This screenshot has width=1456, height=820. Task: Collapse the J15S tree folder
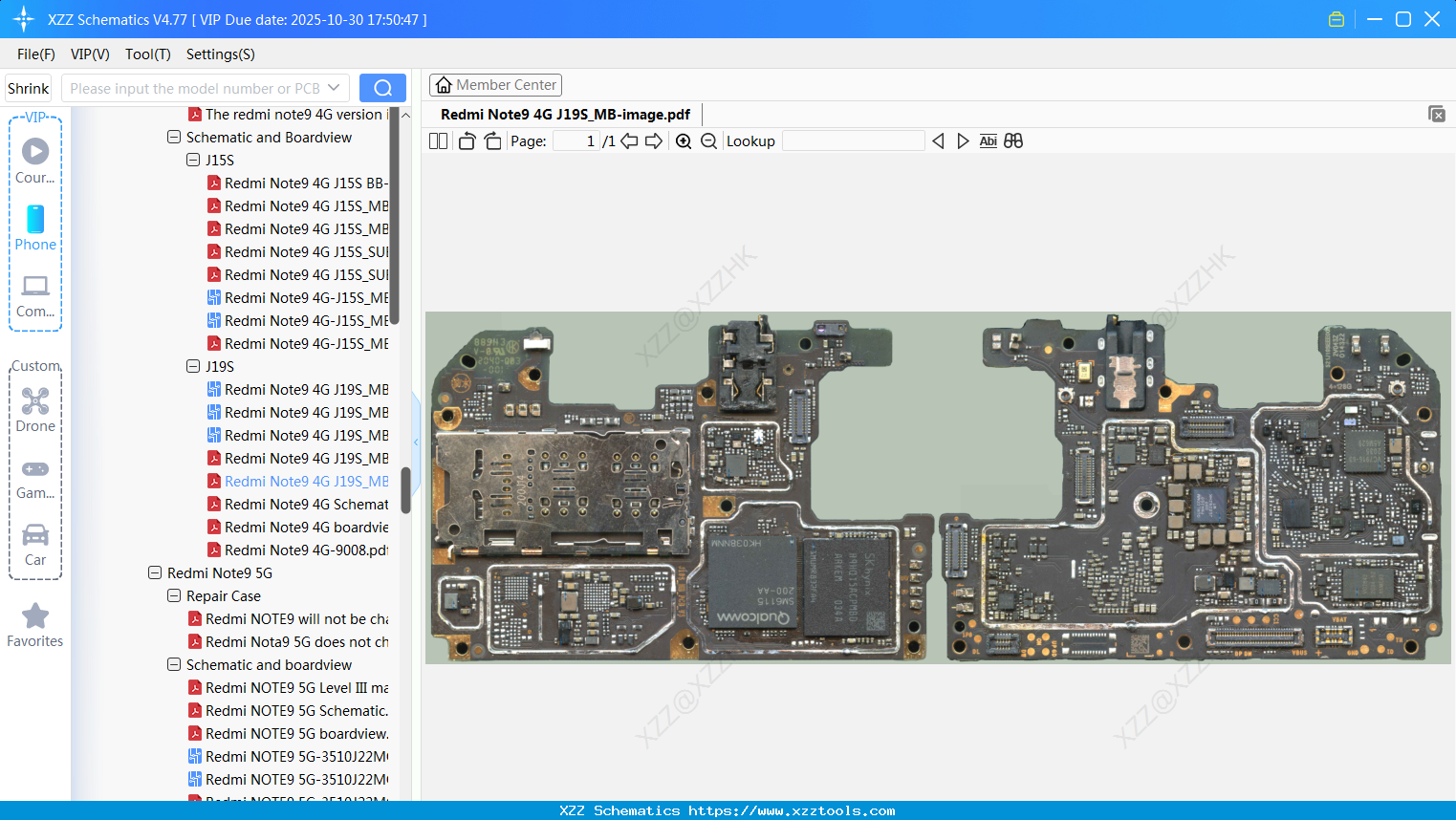point(193,161)
